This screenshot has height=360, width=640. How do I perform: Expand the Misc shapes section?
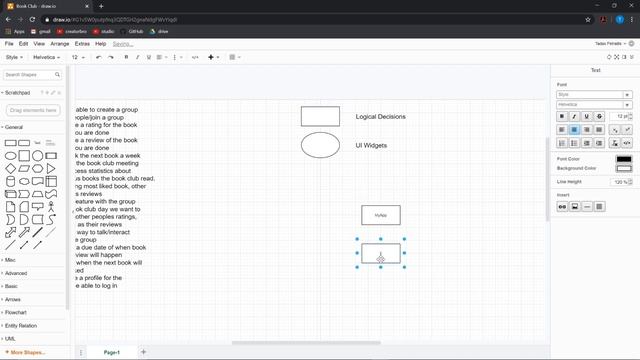tap(10, 260)
